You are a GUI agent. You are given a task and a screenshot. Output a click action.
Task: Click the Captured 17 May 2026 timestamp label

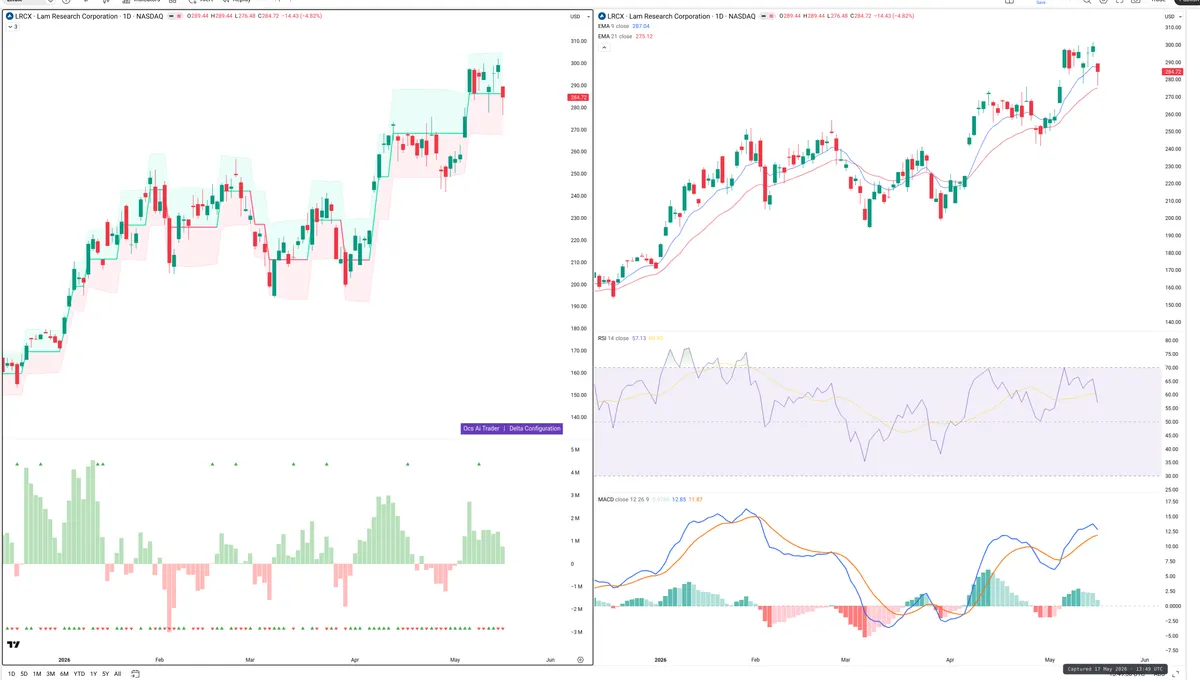pos(1115,668)
